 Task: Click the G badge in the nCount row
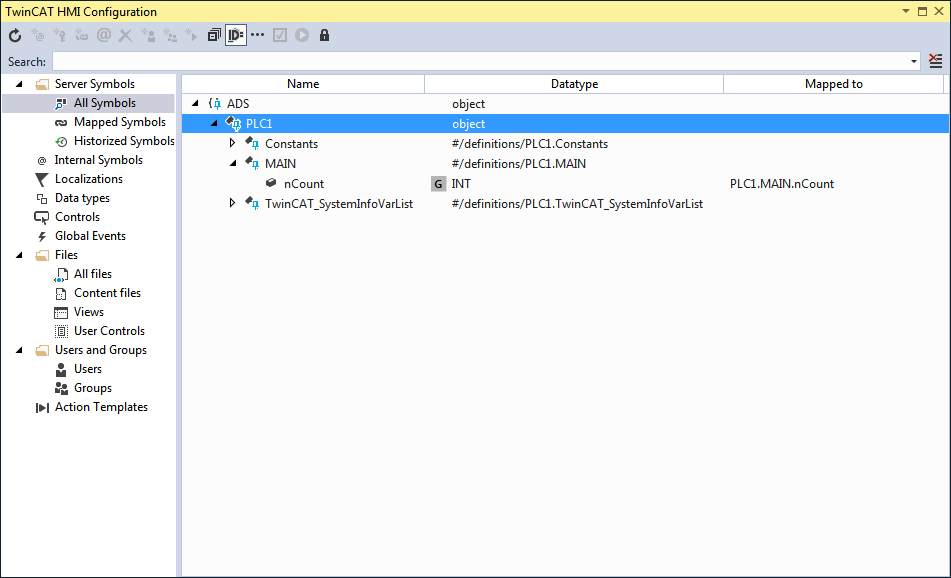(438, 184)
